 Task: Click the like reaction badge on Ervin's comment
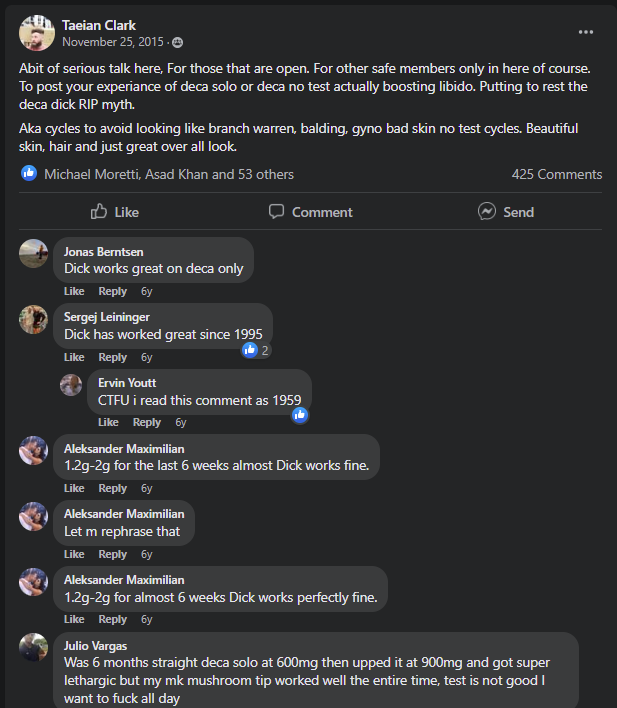pyautogui.click(x=299, y=415)
